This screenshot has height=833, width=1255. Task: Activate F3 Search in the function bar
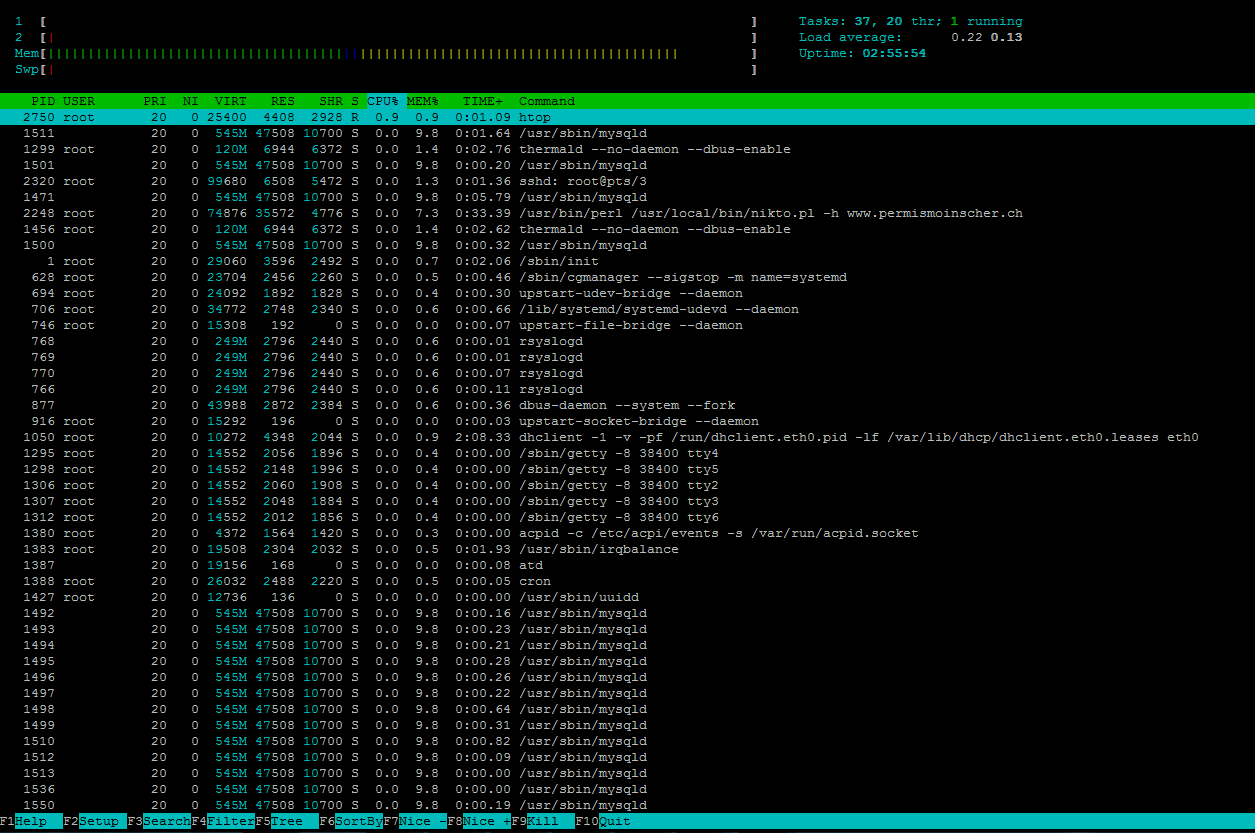tap(159, 822)
